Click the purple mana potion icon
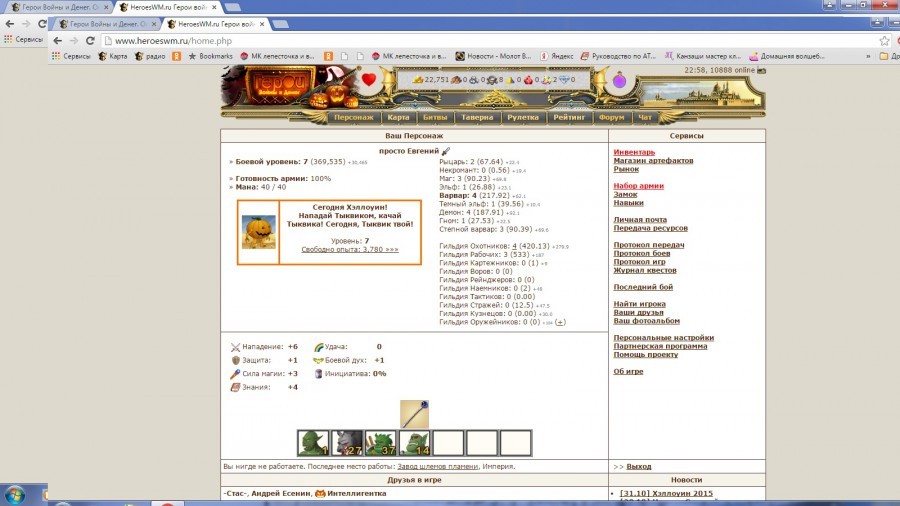 coord(619,80)
